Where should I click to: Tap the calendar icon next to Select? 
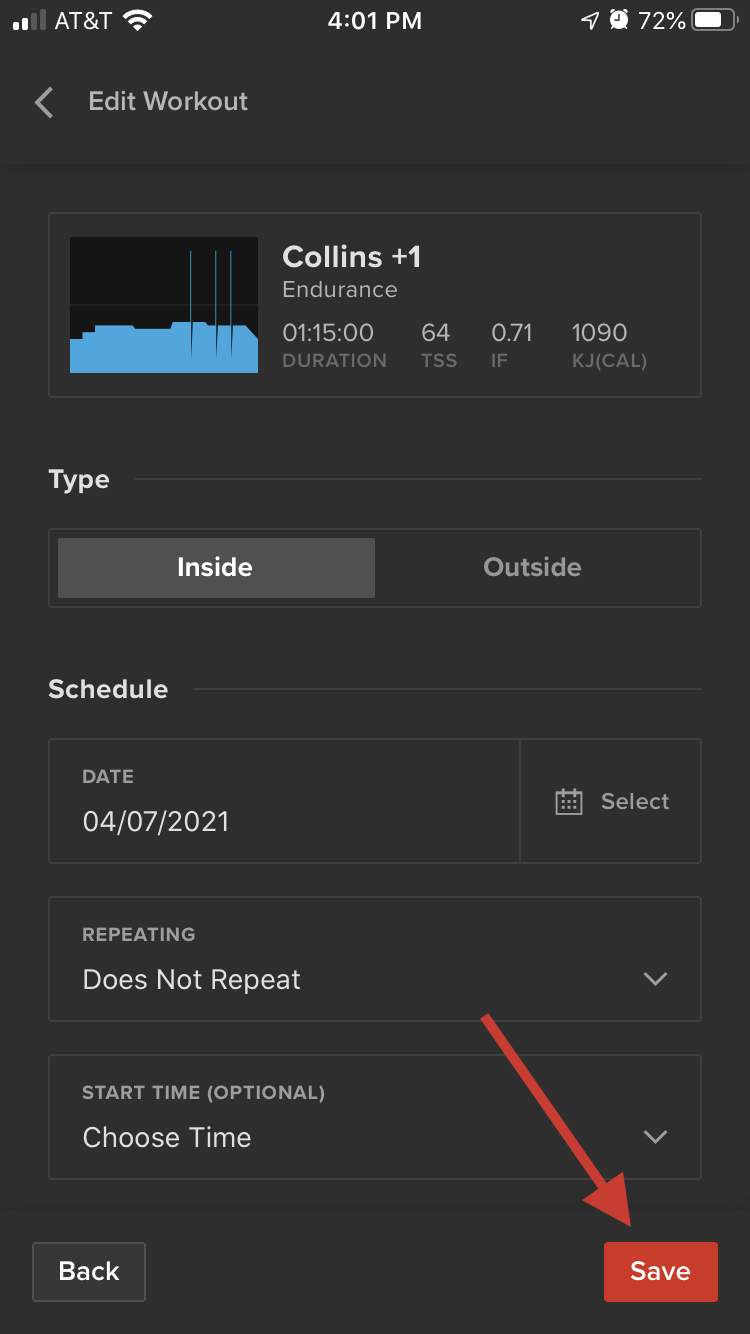click(568, 802)
